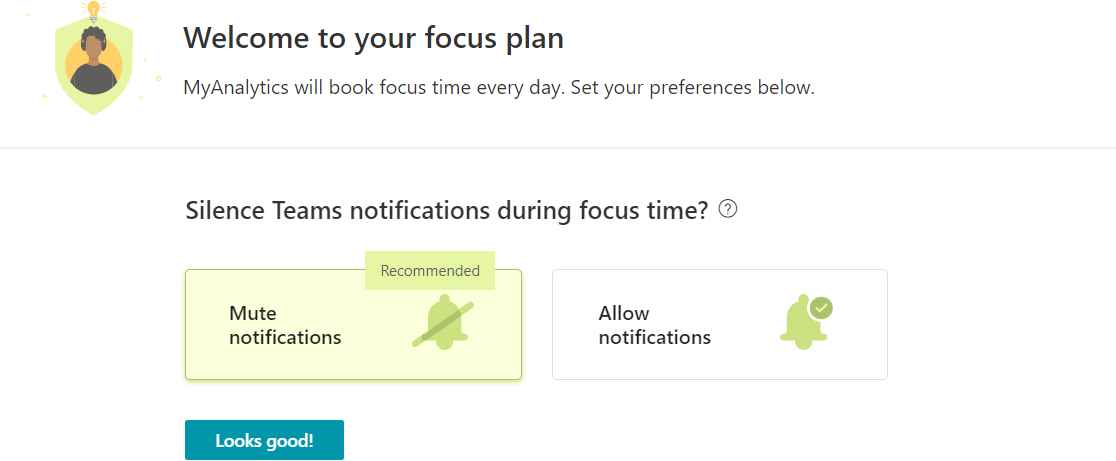Click the green checkmark badge on bell
The width and height of the screenshot is (1116, 461).
pyautogui.click(x=821, y=308)
